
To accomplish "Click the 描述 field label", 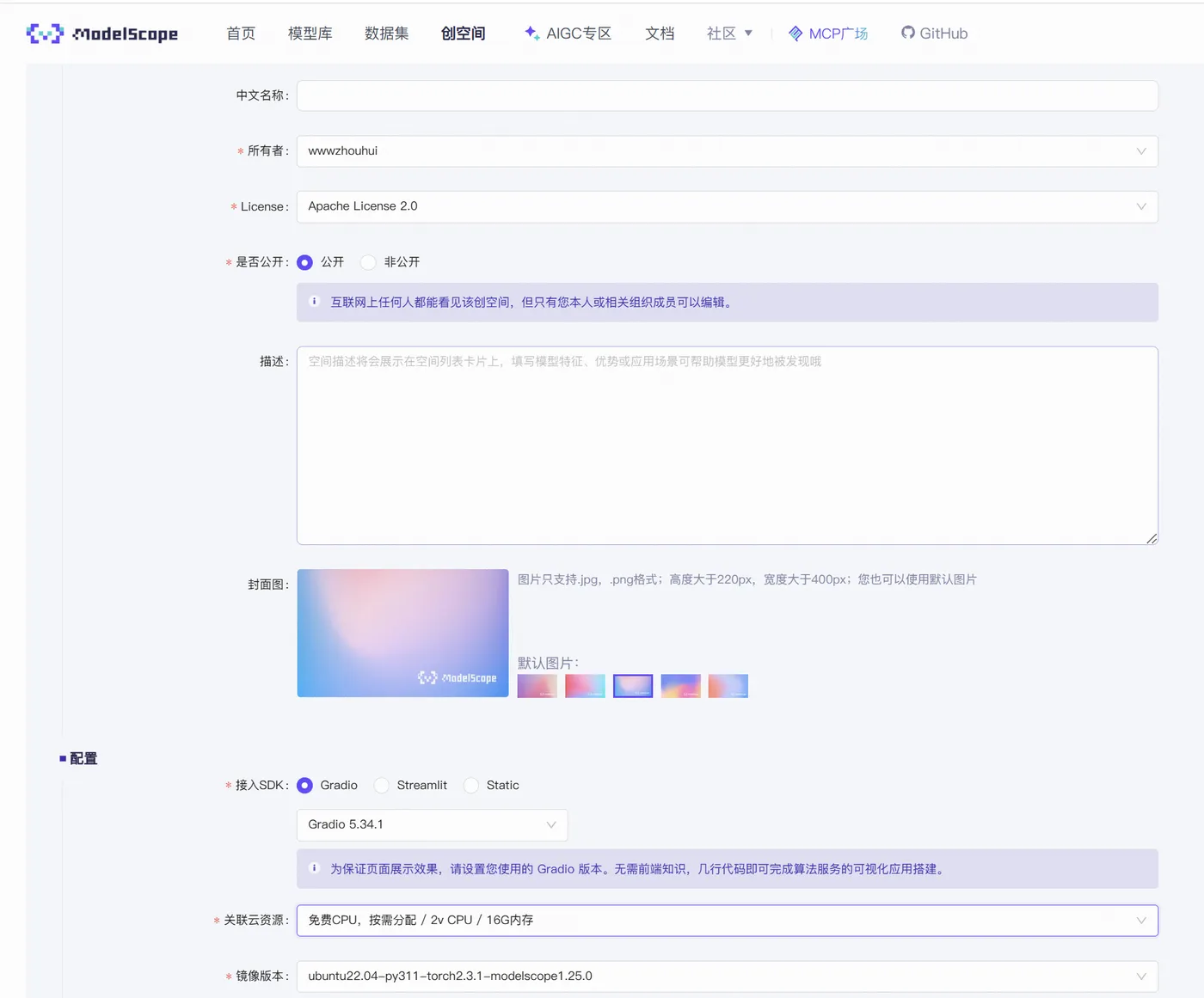I will coord(274,362).
